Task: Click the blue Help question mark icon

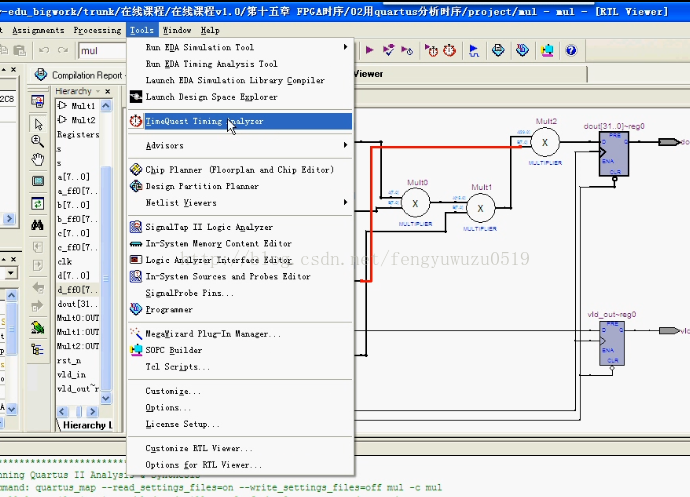Action: coord(571,51)
